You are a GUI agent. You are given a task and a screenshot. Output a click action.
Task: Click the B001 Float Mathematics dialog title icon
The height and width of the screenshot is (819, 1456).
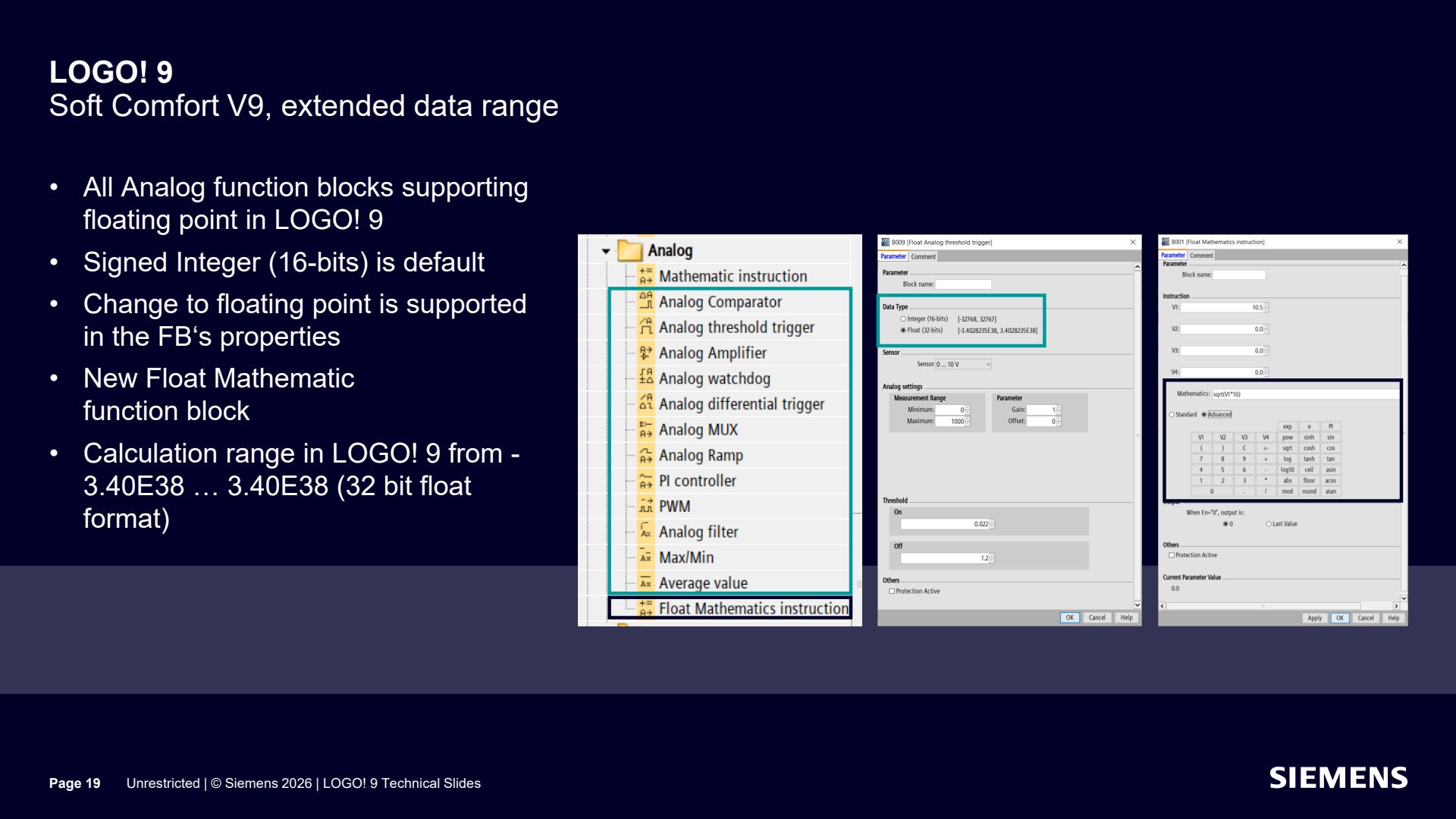tap(1166, 242)
